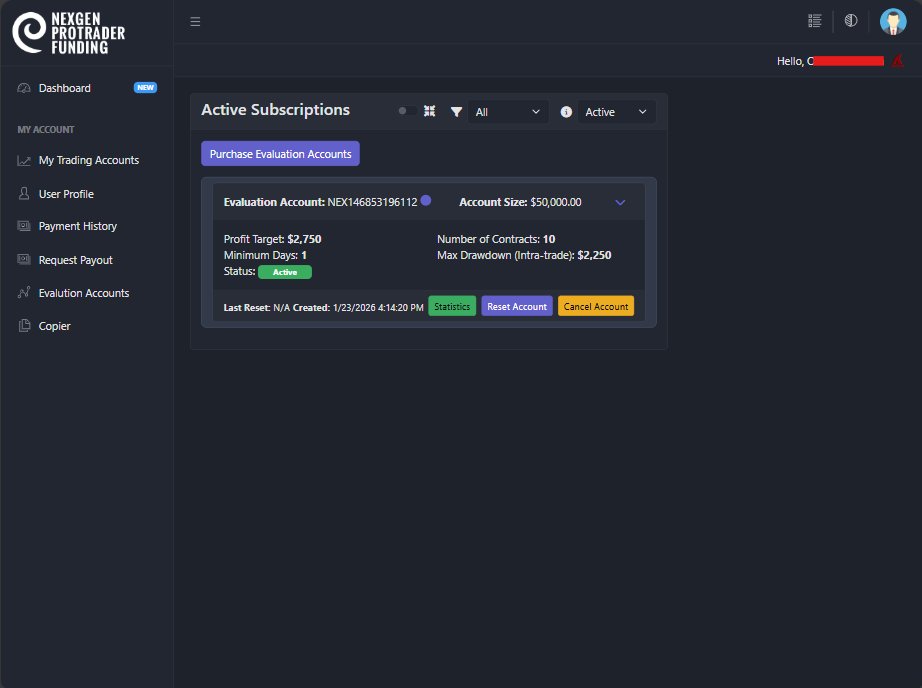This screenshot has height=688, width=922.
Task: Click the Dashboard gauge icon
Action: click(24, 88)
